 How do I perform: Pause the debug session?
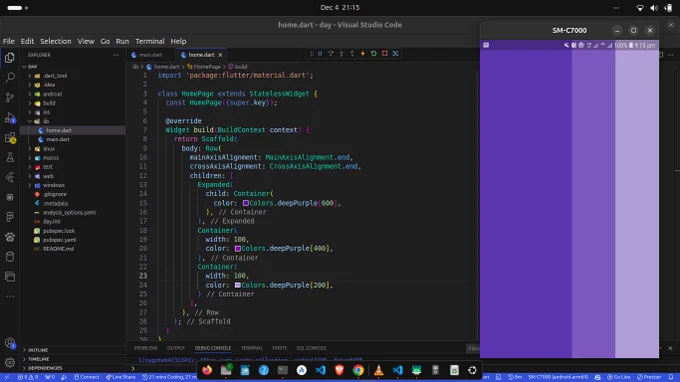[x=320, y=54]
